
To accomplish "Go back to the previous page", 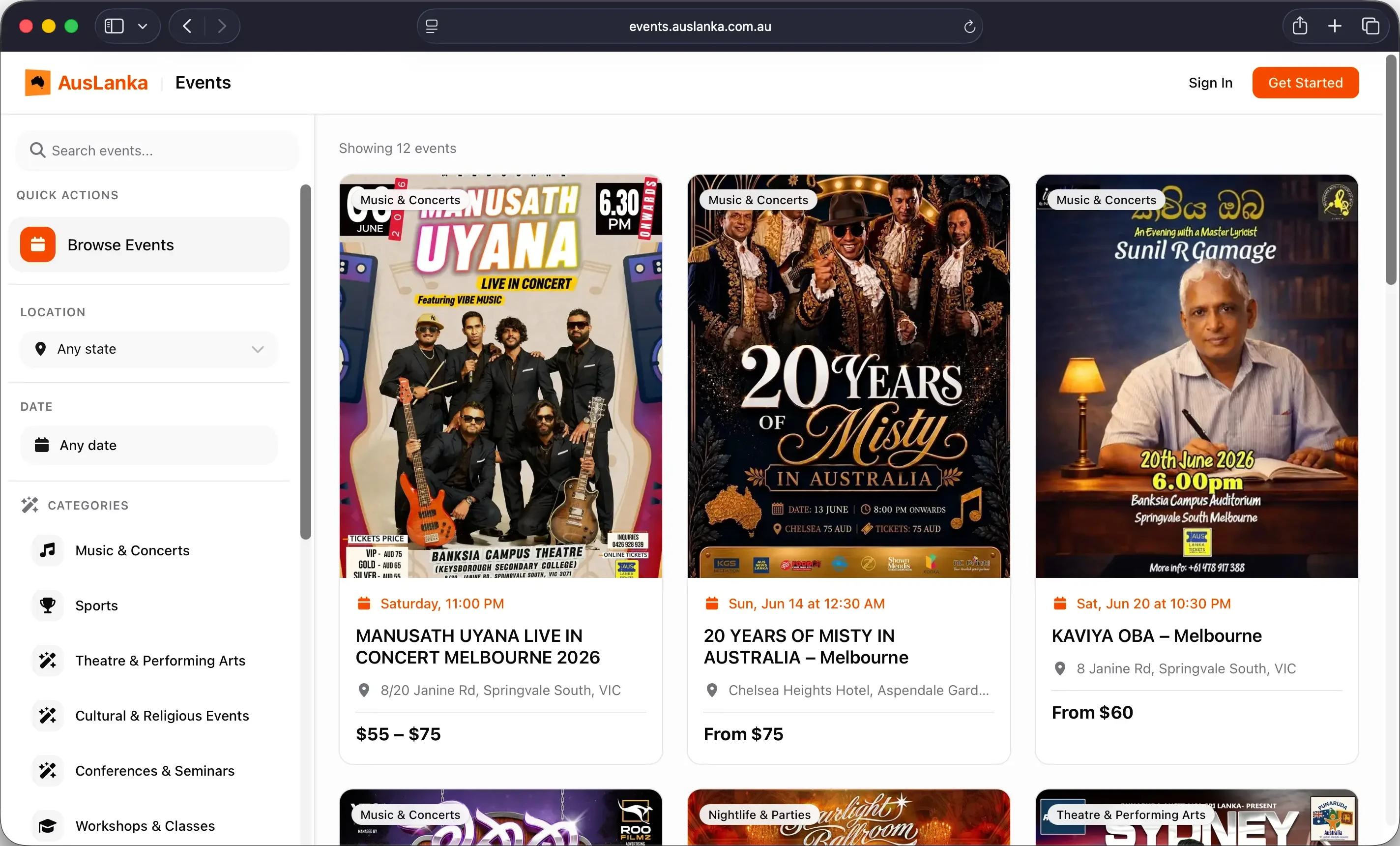I will pos(187,26).
